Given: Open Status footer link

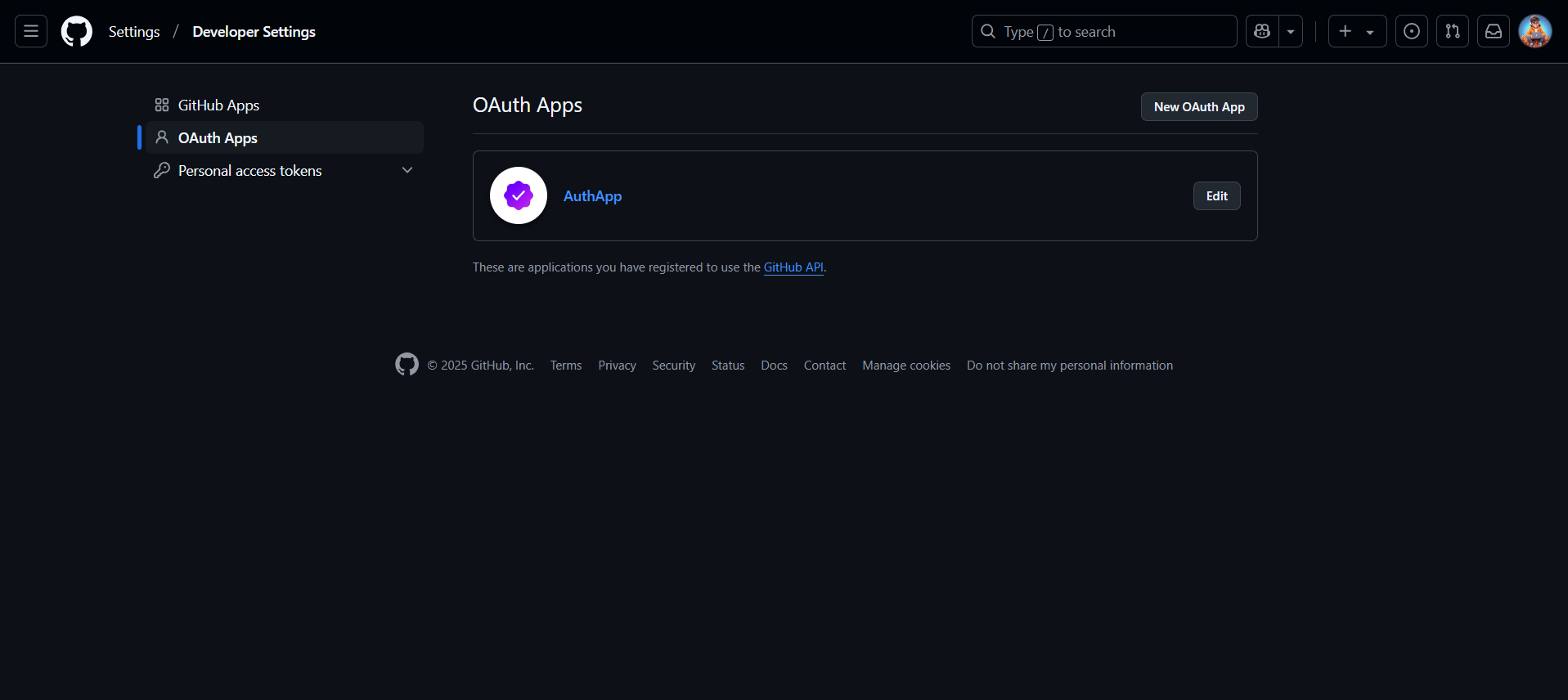Looking at the screenshot, I should [x=728, y=366].
